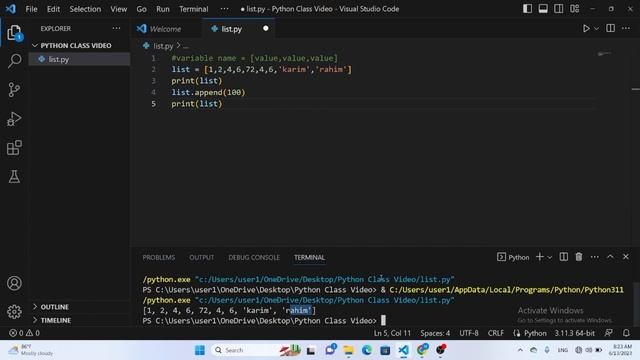Open editor More Actions ellipsis

click(626, 28)
